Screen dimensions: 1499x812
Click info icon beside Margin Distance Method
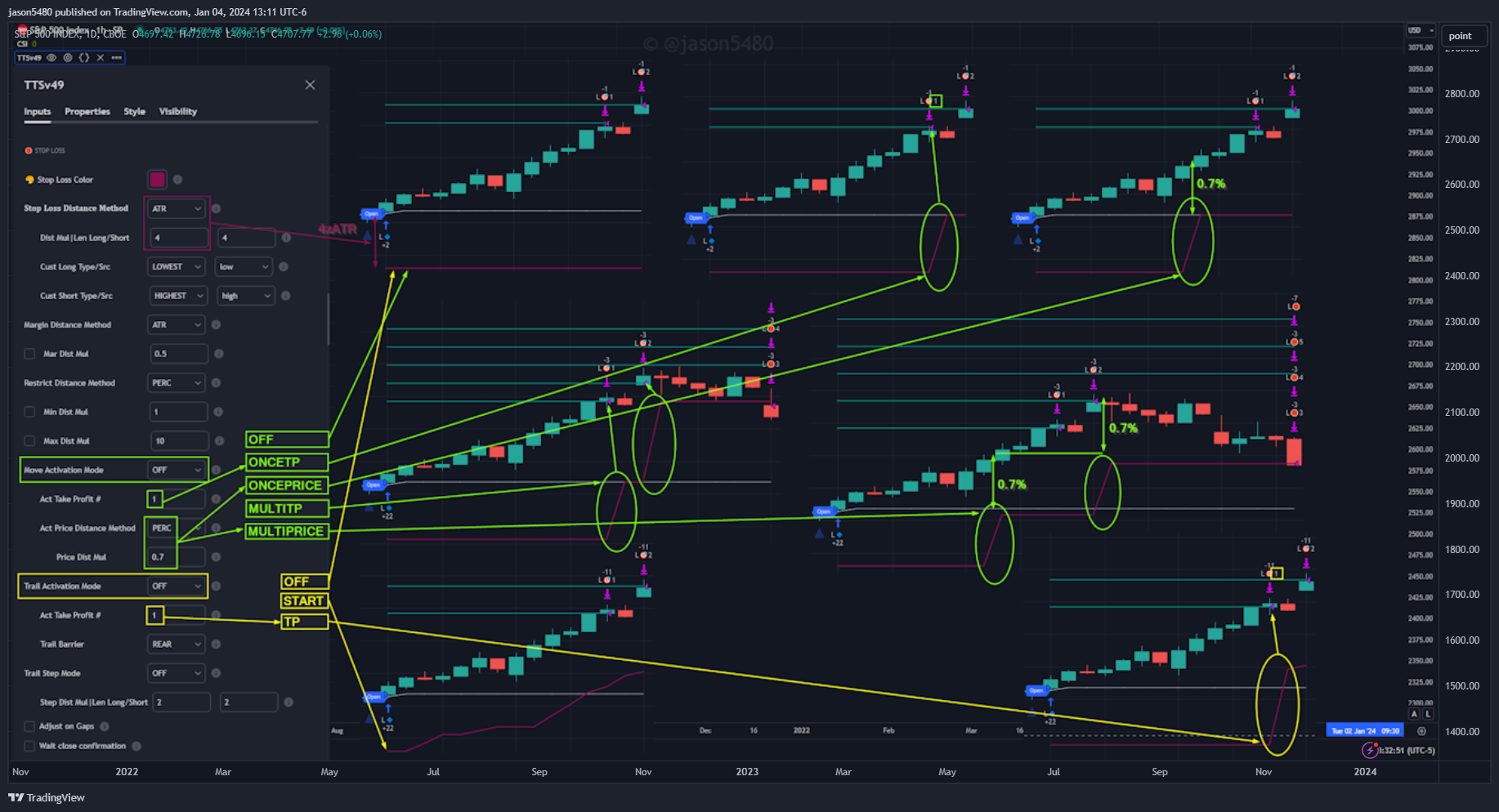216,324
